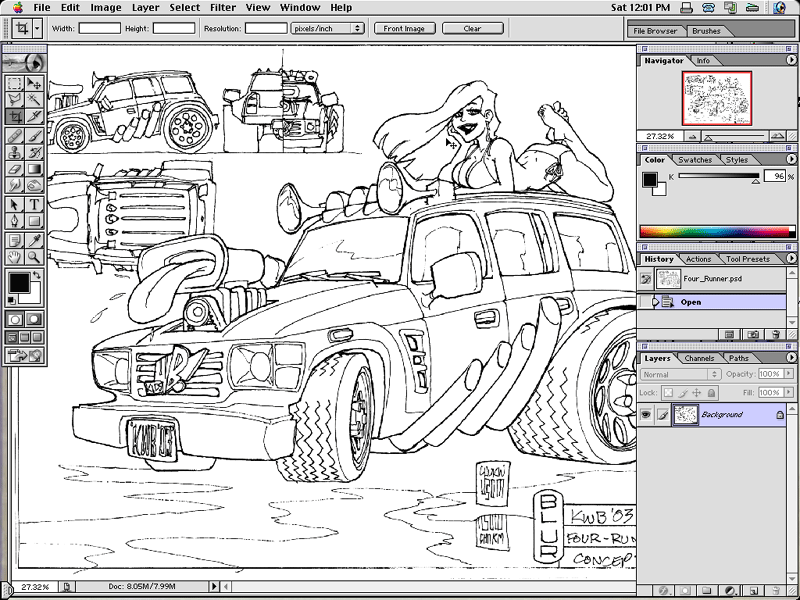The width and height of the screenshot is (800, 600).
Task: Select the Magic Wand tool
Action: (x=34, y=100)
